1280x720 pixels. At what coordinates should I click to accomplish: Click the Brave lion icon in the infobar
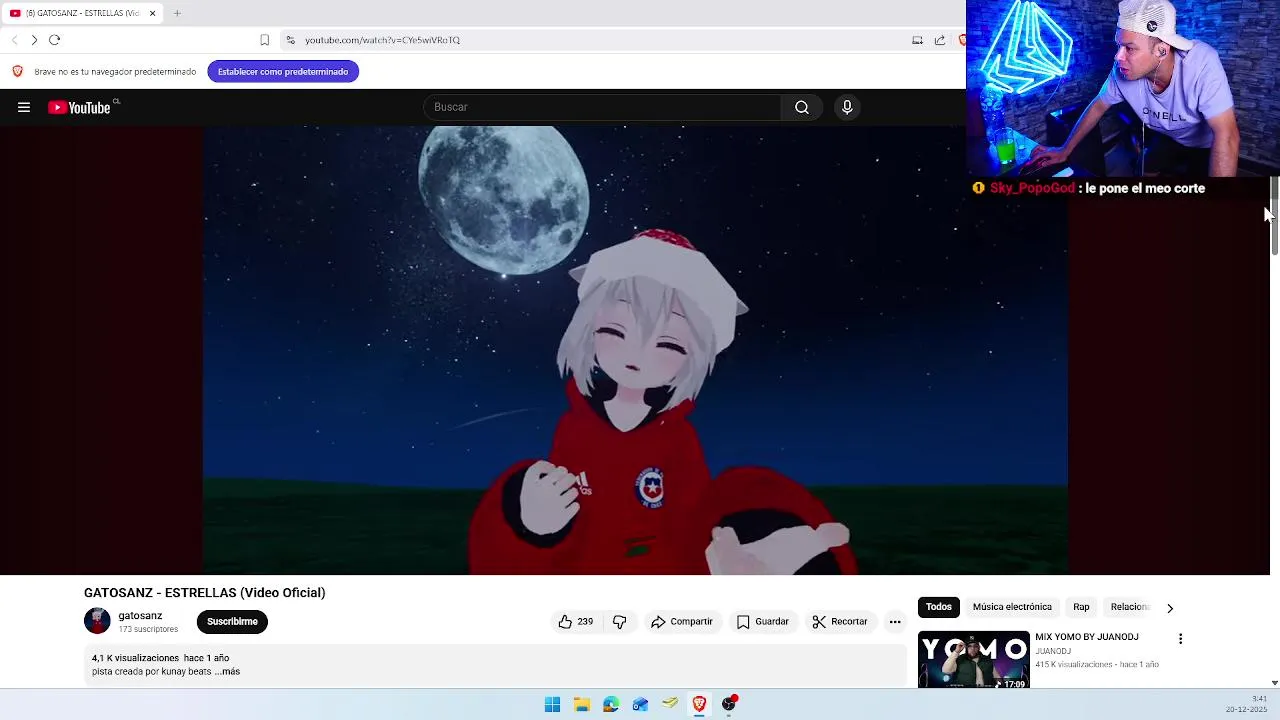pos(17,71)
